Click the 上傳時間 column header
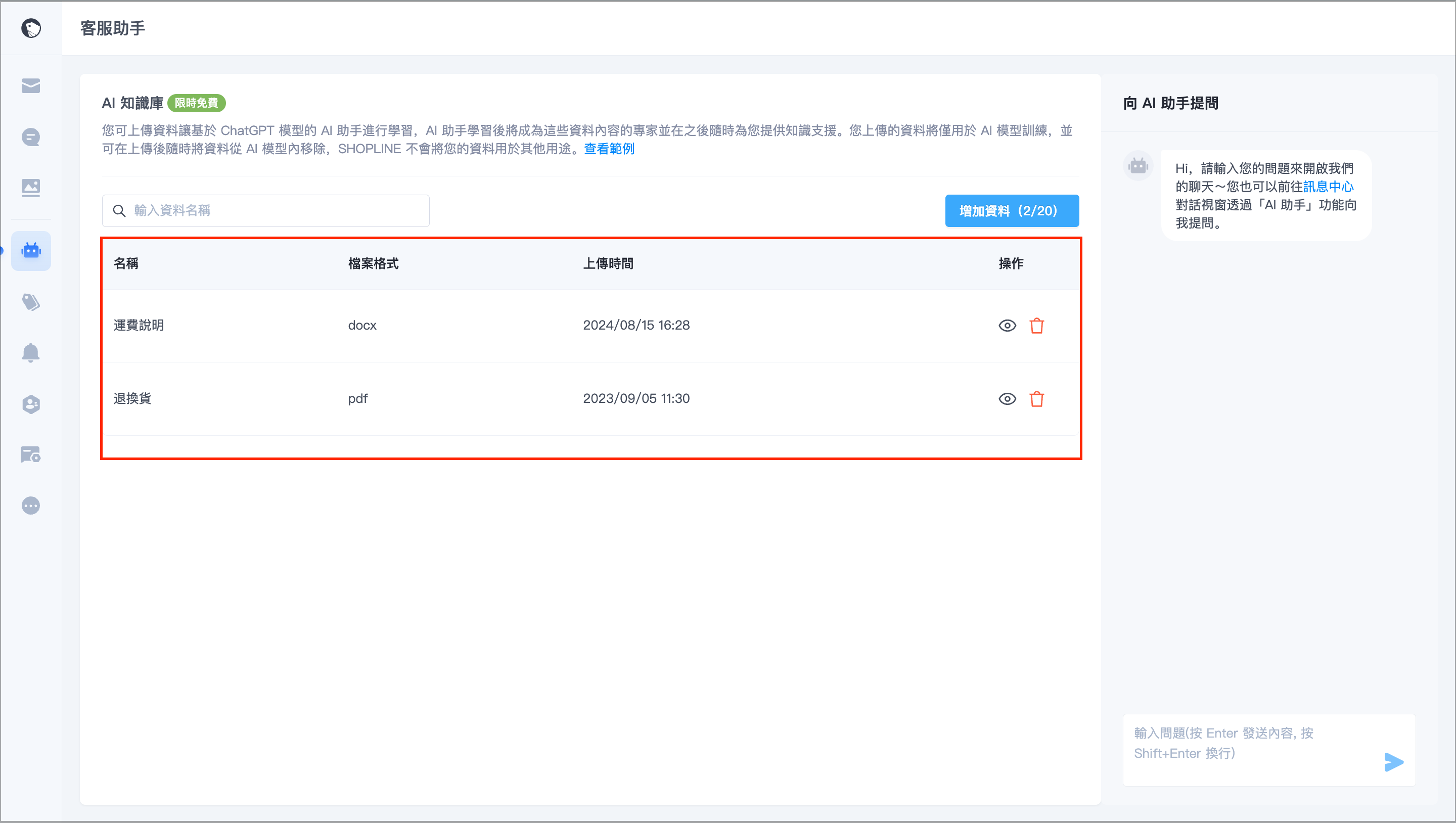 pos(608,263)
